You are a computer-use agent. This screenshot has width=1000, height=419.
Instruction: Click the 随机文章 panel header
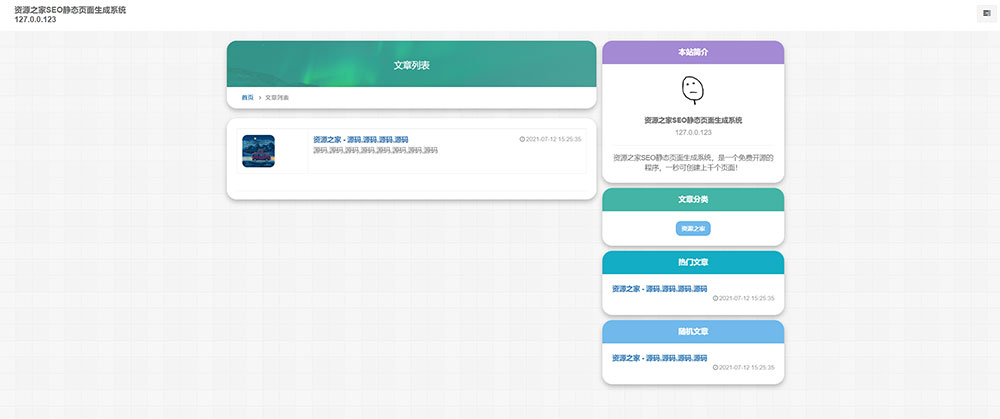(693, 331)
